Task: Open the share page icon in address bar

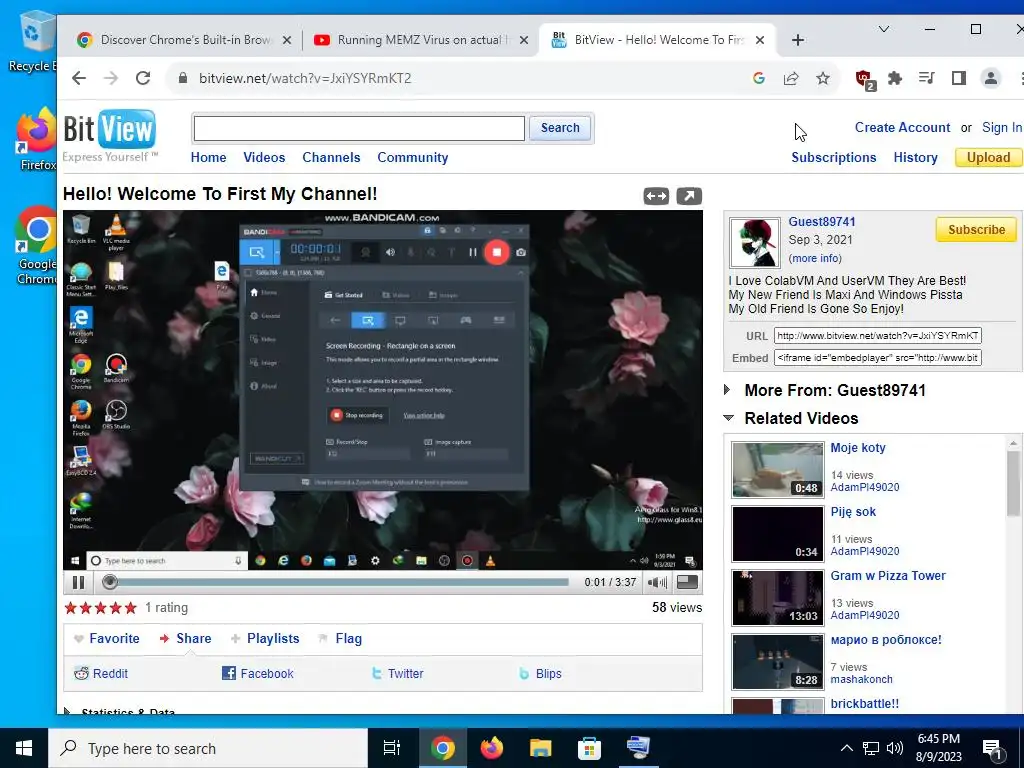Action: (791, 78)
